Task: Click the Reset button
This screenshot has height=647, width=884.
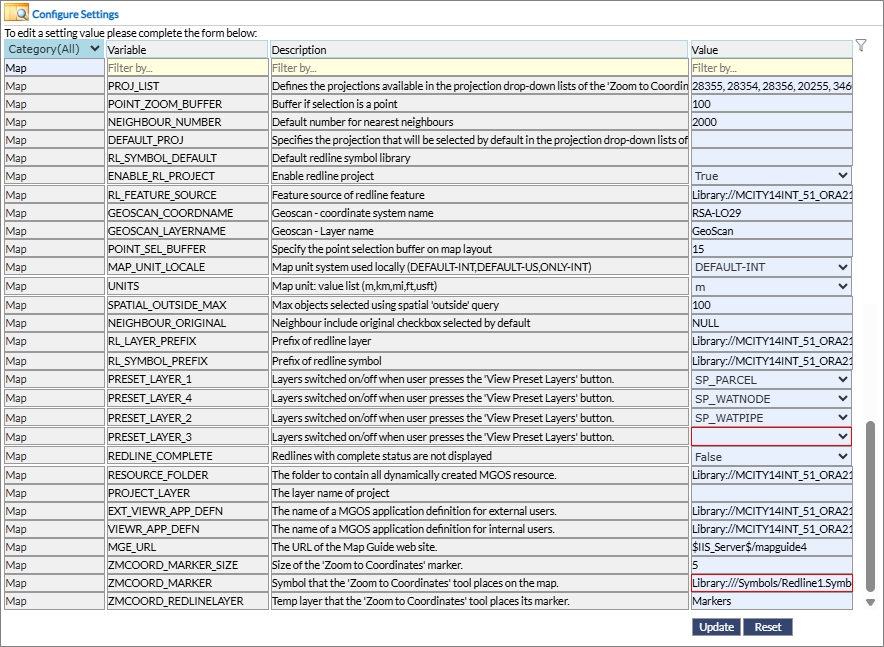Action: click(x=768, y=627)
